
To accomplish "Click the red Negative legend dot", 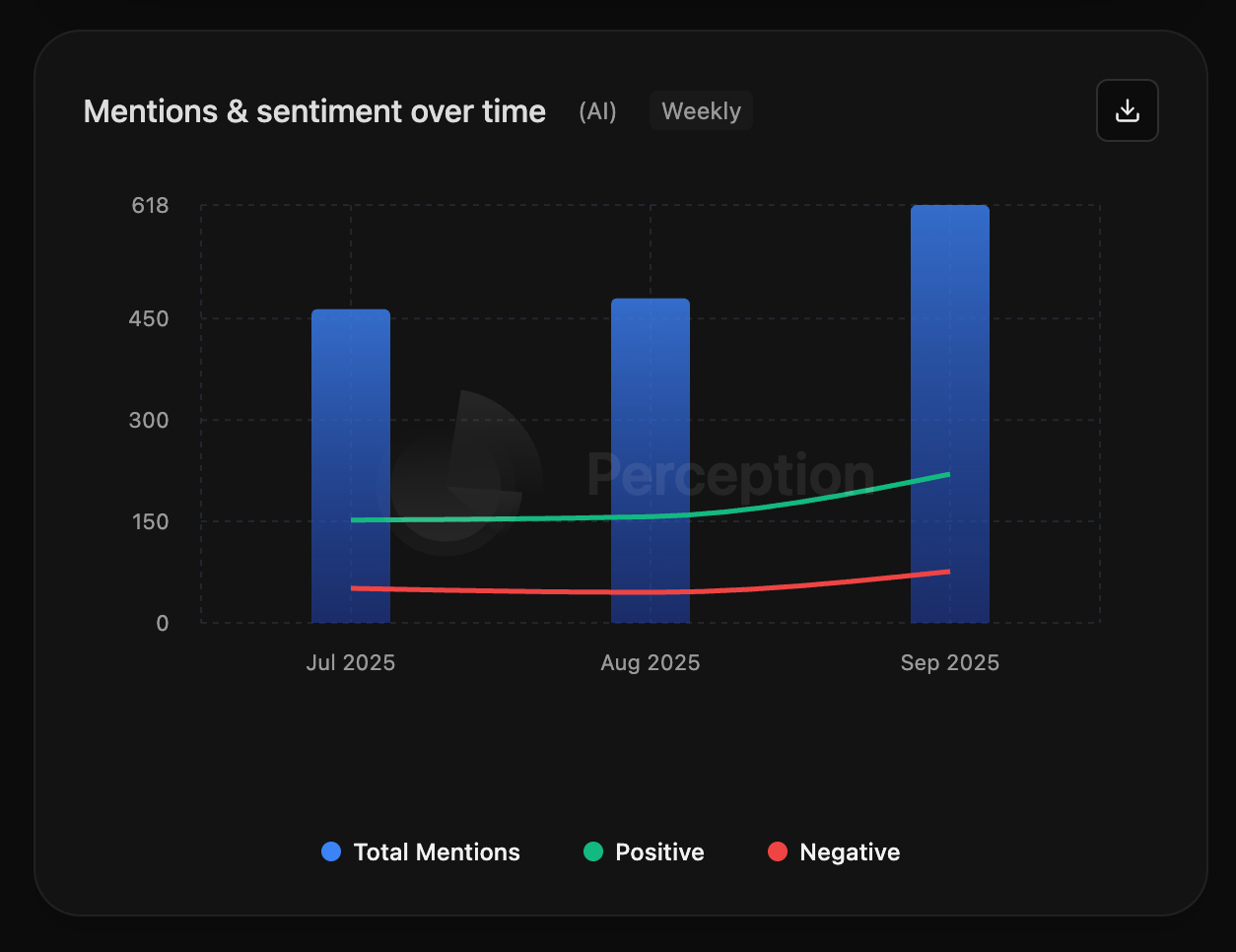I will pos(778,851).
